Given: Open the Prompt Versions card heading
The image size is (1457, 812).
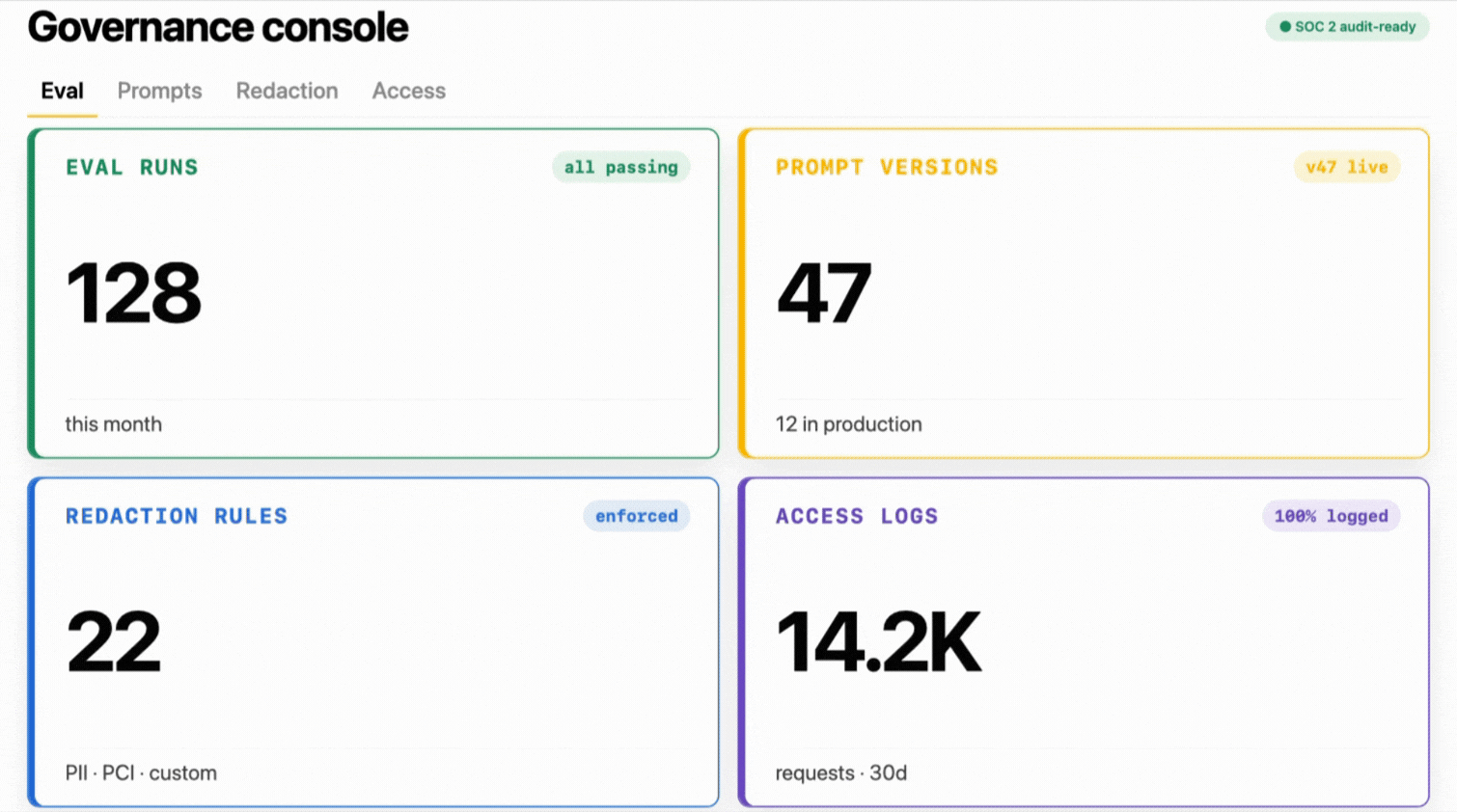Looking at the screenshot, I should coord(887,167).
